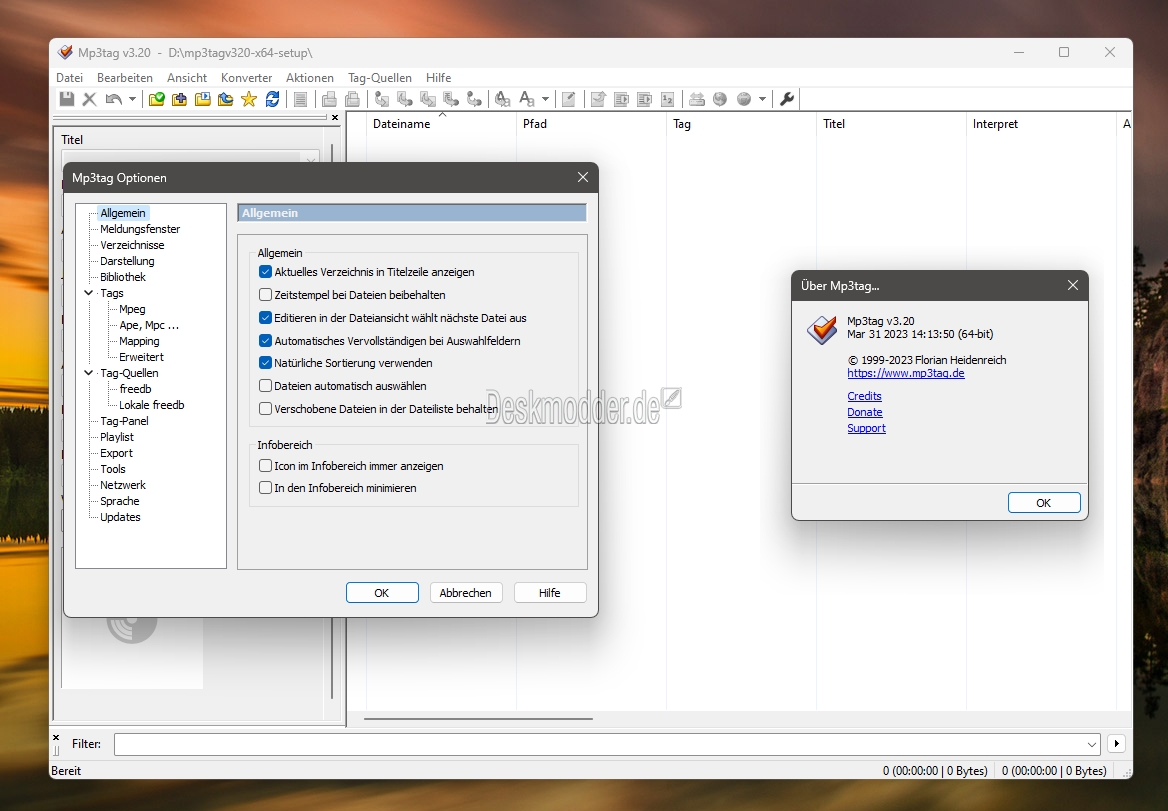Click the Refresh blue arrows icon
The image size is (1168, 811).
(273, 99)
